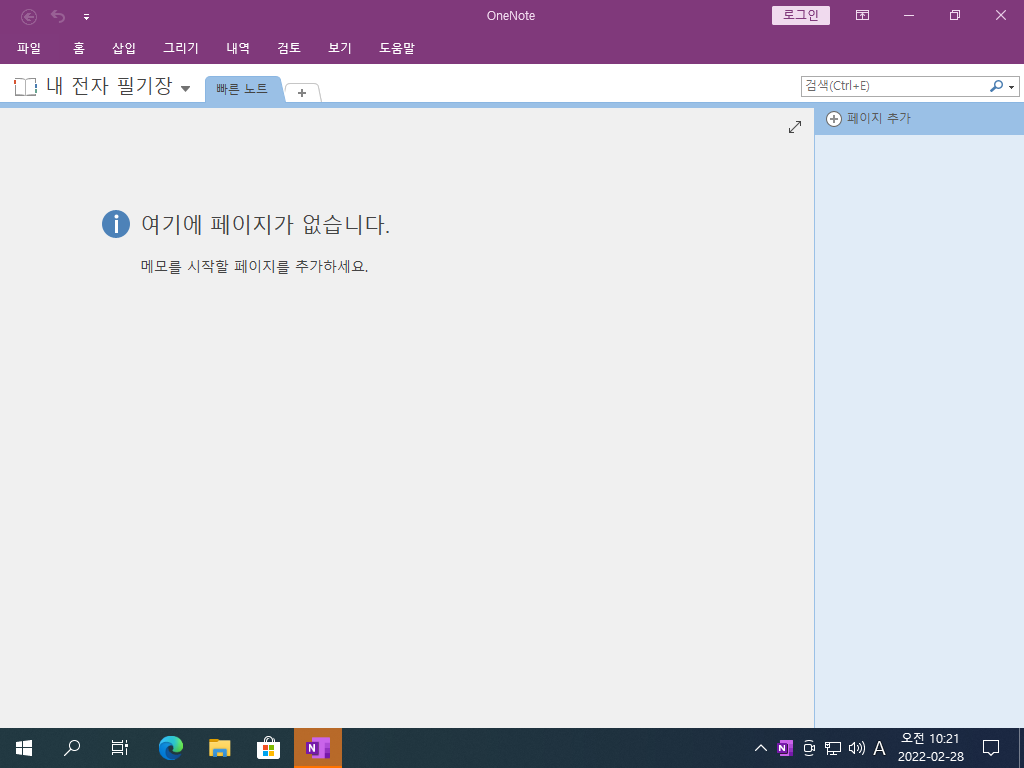Click into the 검색(Ctrl+E) search field

[895, 86]
